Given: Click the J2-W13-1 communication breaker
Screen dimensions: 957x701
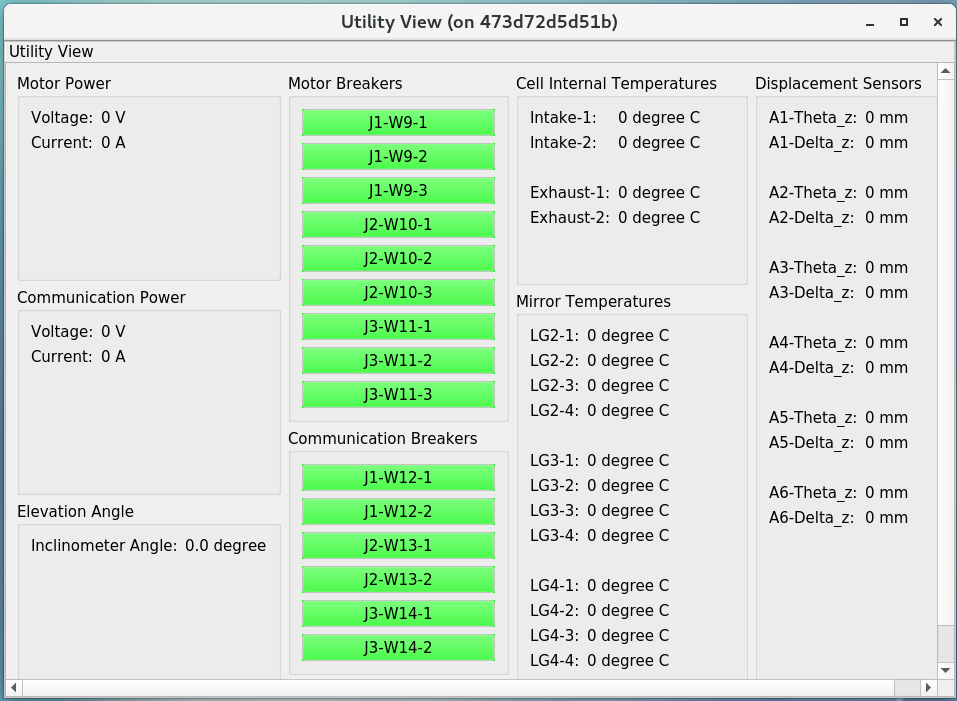Looking at the screenshot, I should [x=398, y=545].
